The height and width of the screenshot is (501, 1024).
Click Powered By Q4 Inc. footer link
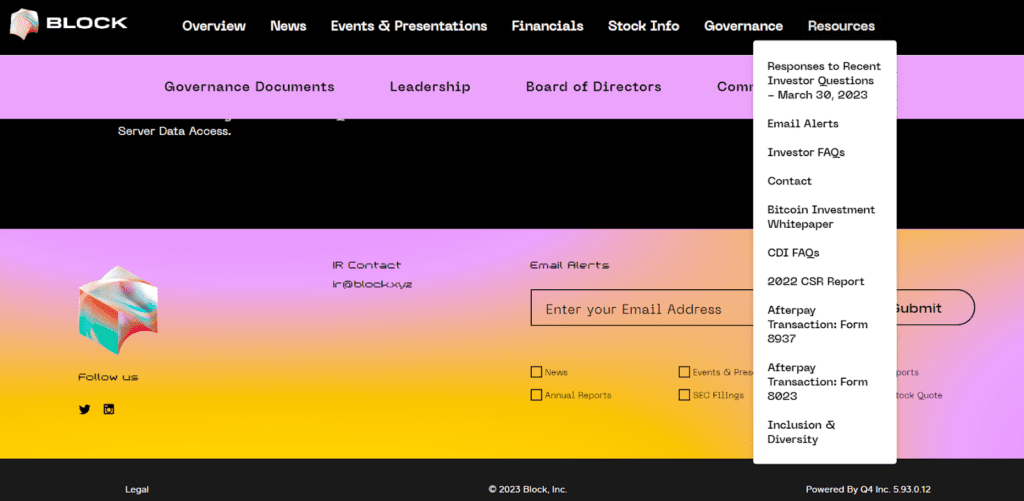coord(868,489)
